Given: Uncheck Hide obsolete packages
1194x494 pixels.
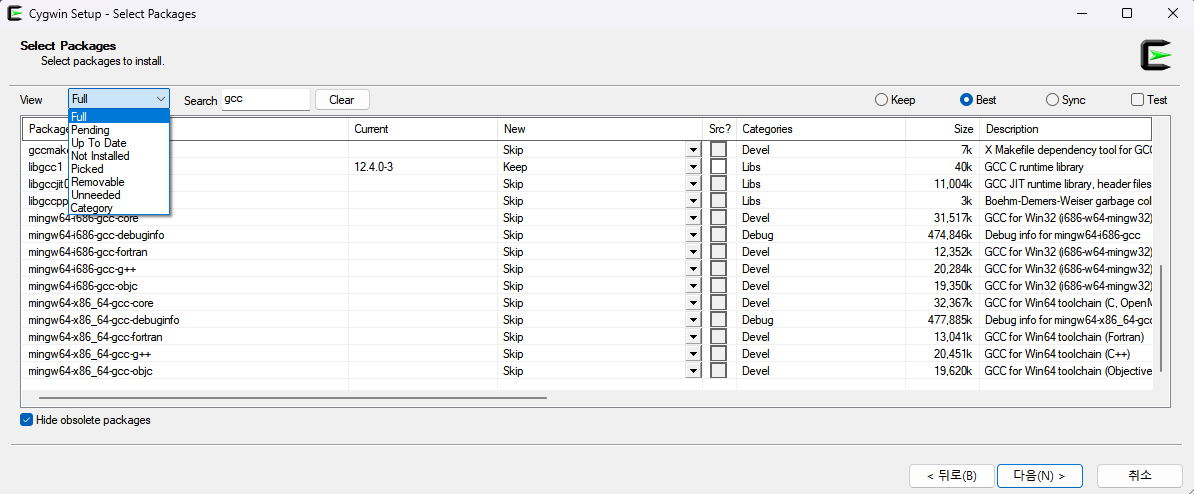Looking at the screenshot, I should (x=27, y=420).
